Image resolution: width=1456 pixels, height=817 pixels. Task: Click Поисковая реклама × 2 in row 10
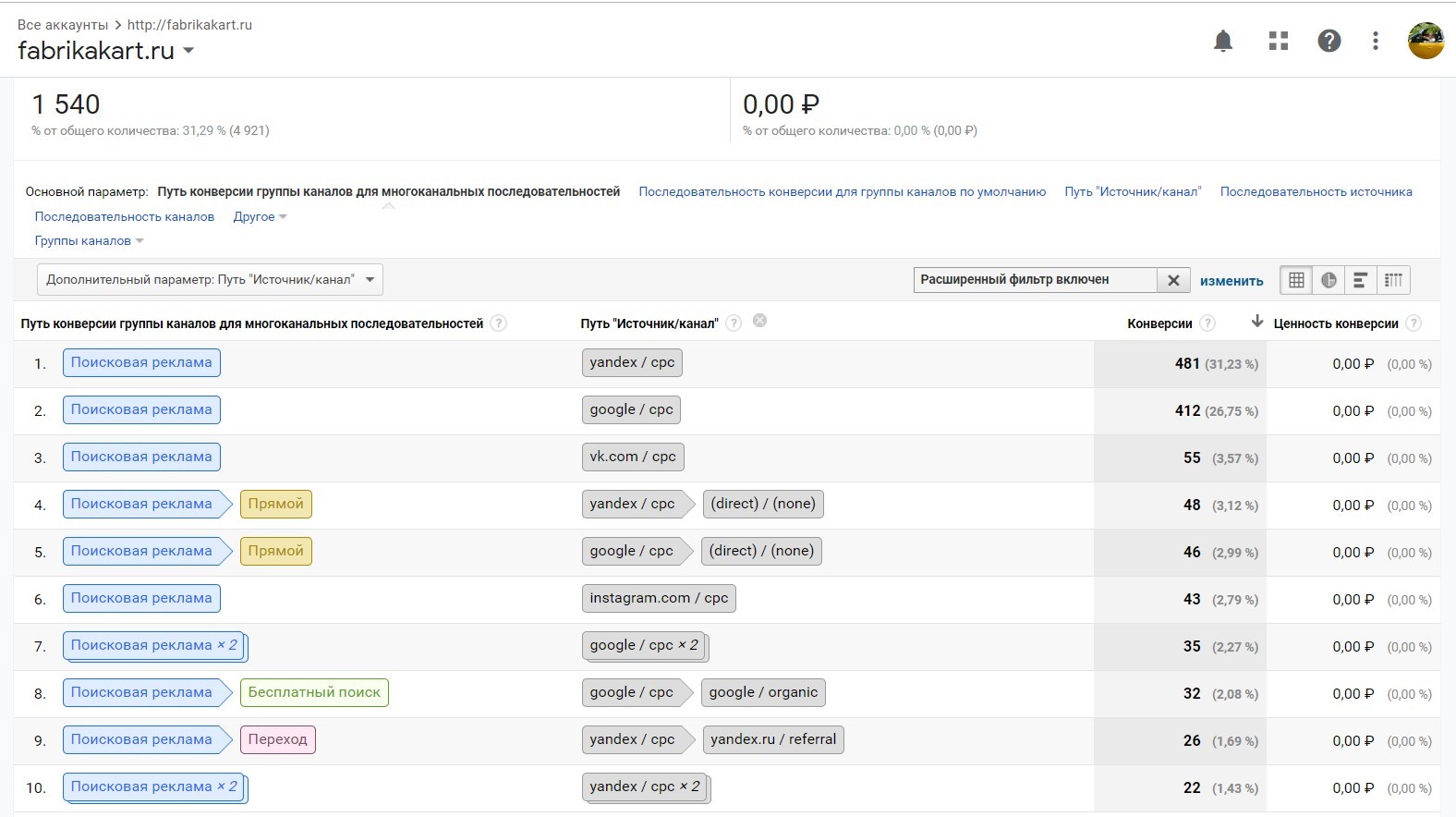(x=154, y=787)
